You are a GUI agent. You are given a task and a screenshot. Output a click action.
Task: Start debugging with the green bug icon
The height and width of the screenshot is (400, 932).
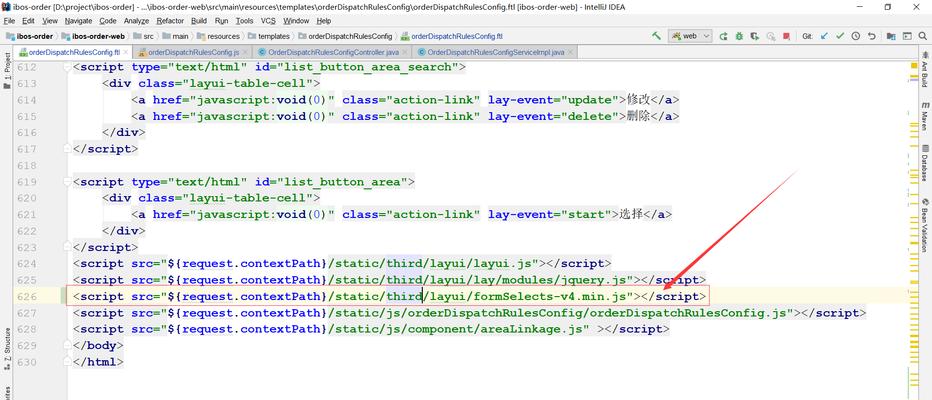[x=739, y=36]
